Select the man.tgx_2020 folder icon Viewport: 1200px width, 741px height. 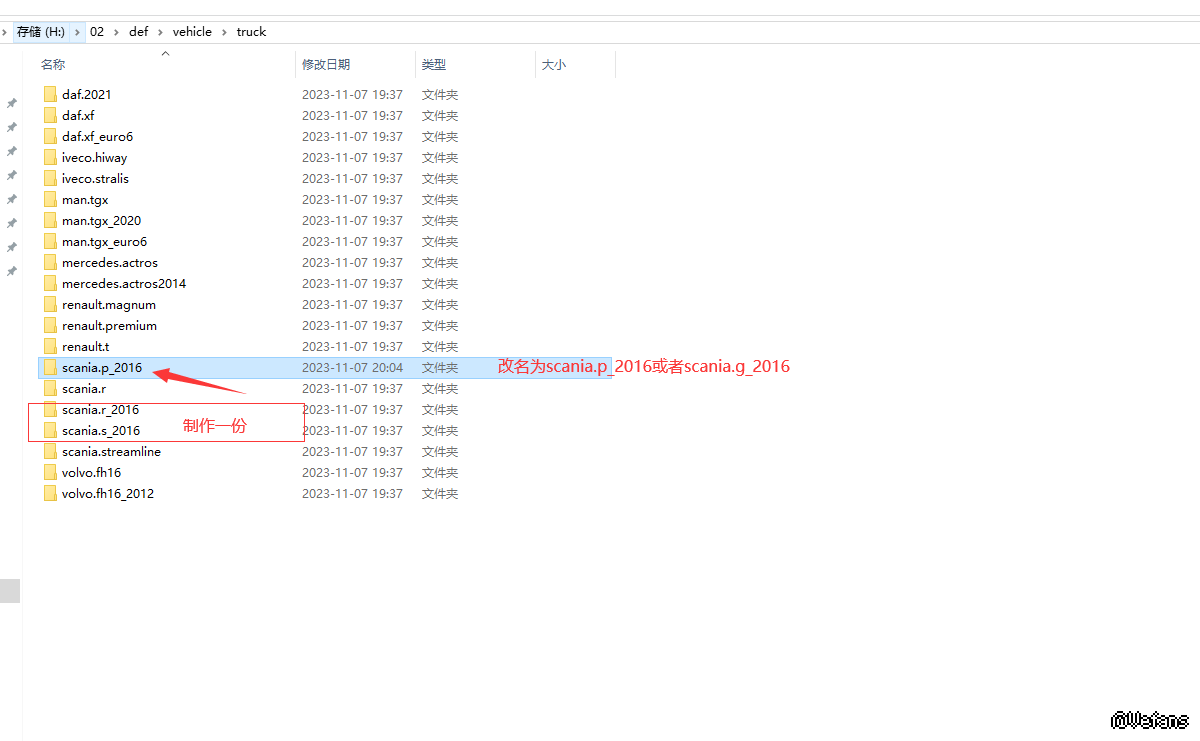[x=50, y=220]
